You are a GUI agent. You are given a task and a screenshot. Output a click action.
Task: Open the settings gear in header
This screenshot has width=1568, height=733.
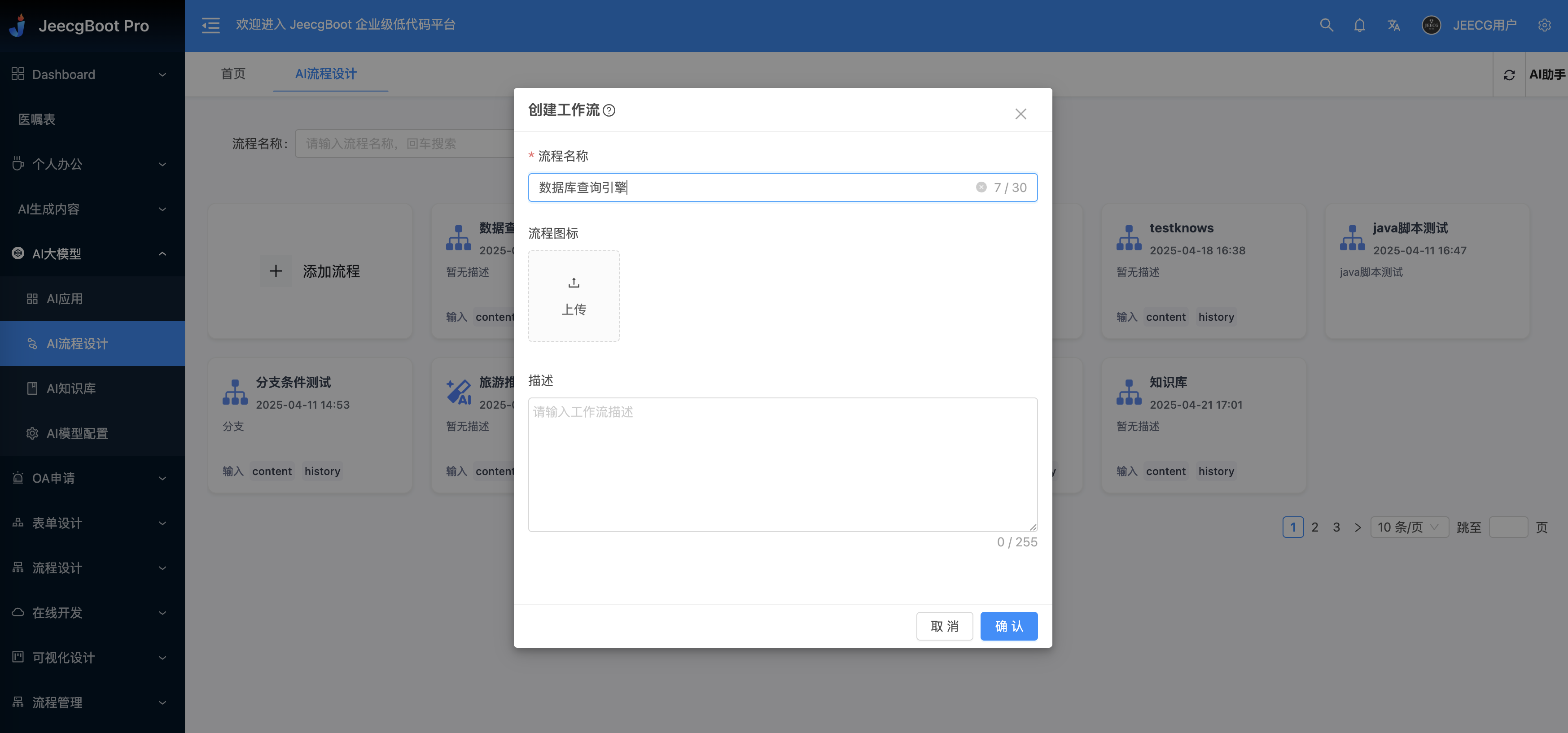[1544, 25]
